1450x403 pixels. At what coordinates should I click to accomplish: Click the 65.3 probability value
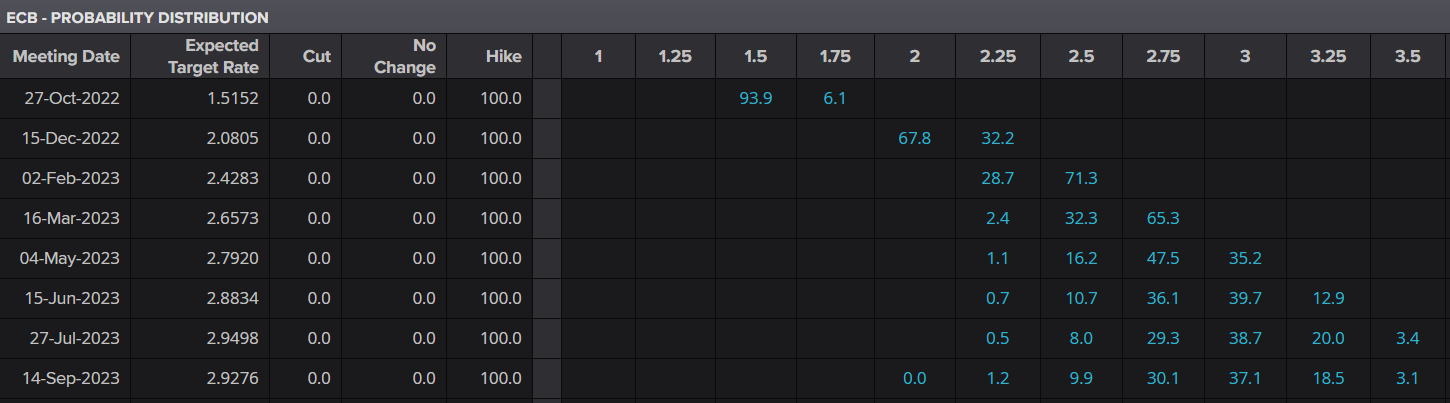1163,218
